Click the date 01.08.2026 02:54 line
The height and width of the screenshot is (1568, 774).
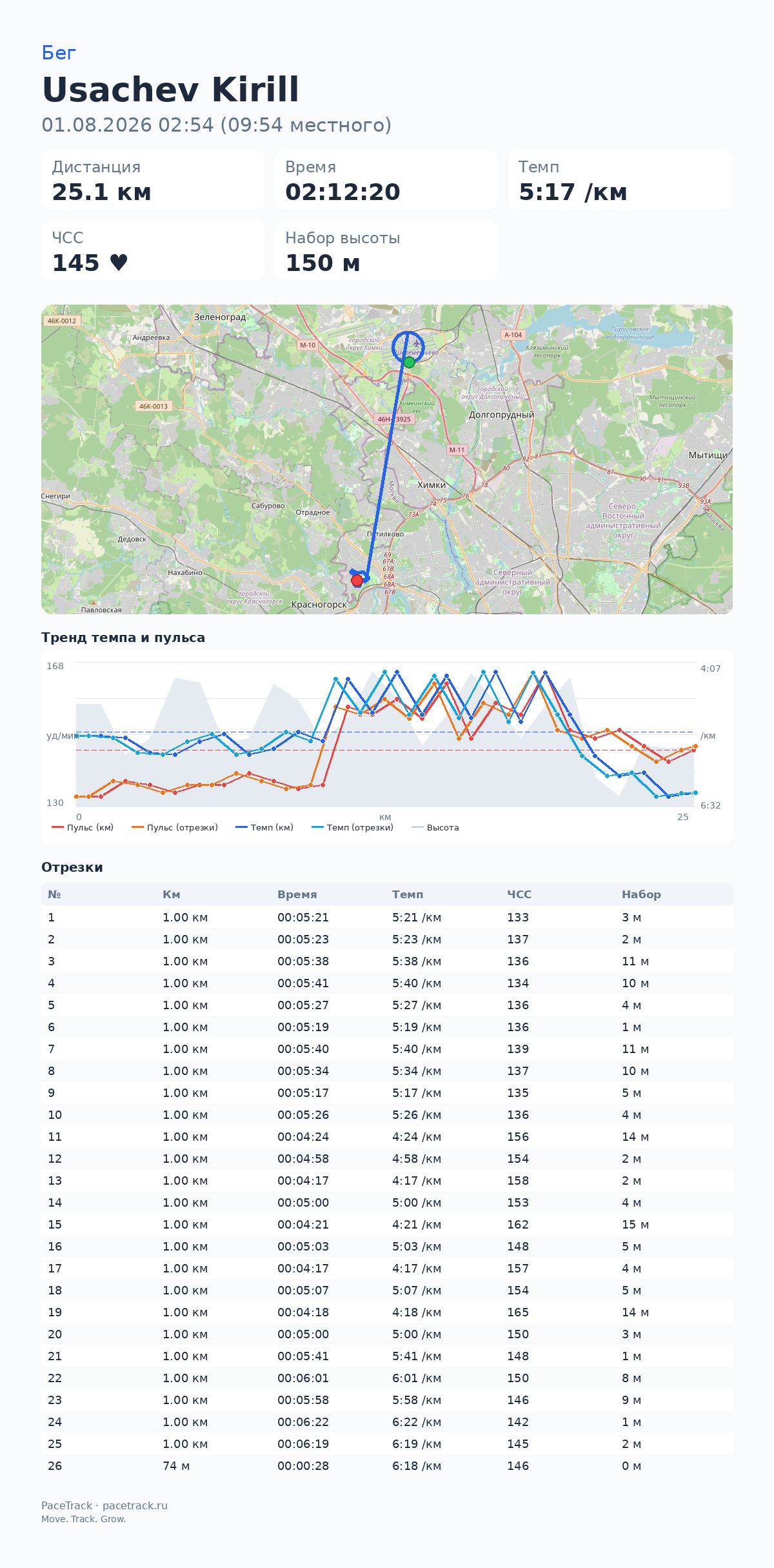pos(217,125)
